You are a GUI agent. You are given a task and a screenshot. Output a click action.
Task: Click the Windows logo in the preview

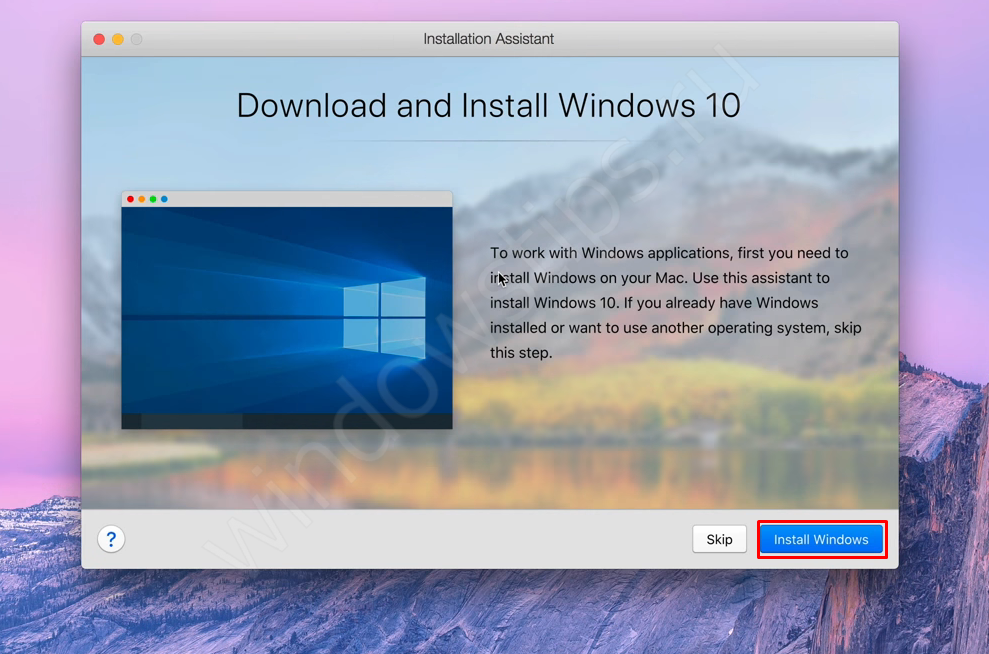pyautogui.click(x=385, y=318)
